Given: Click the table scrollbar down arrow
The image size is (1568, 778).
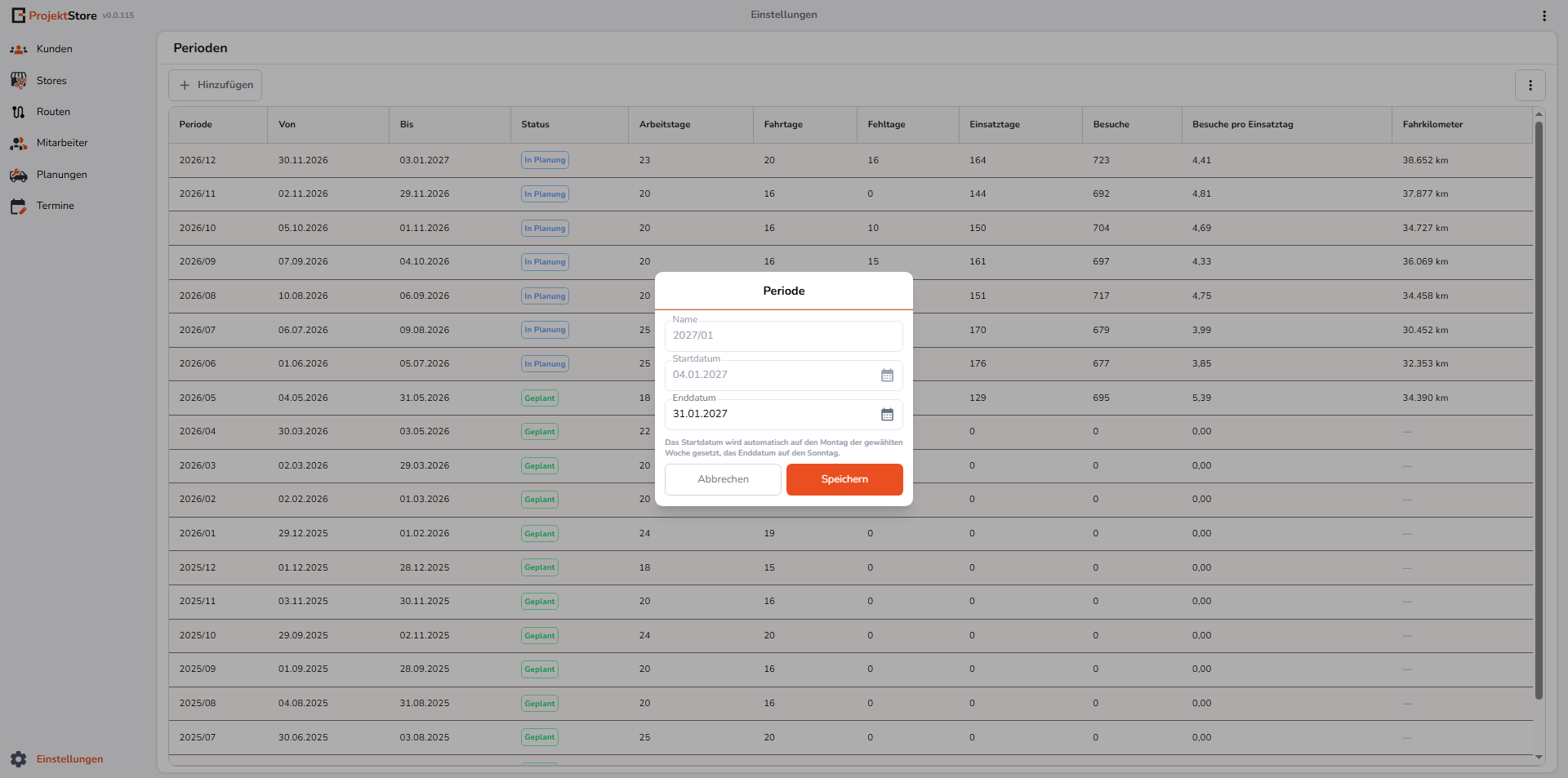Looking at the screenshot, I should (x=1539, y=758).
